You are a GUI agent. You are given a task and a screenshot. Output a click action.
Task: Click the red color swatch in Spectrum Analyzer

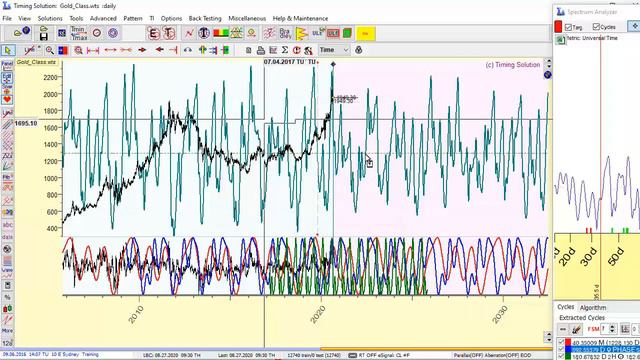pyautogui.click(x=558, y=27)
